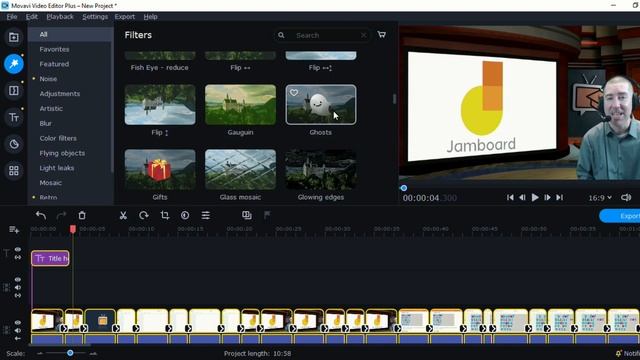
Task: Open the Playback menu
Action: [60, 17]
